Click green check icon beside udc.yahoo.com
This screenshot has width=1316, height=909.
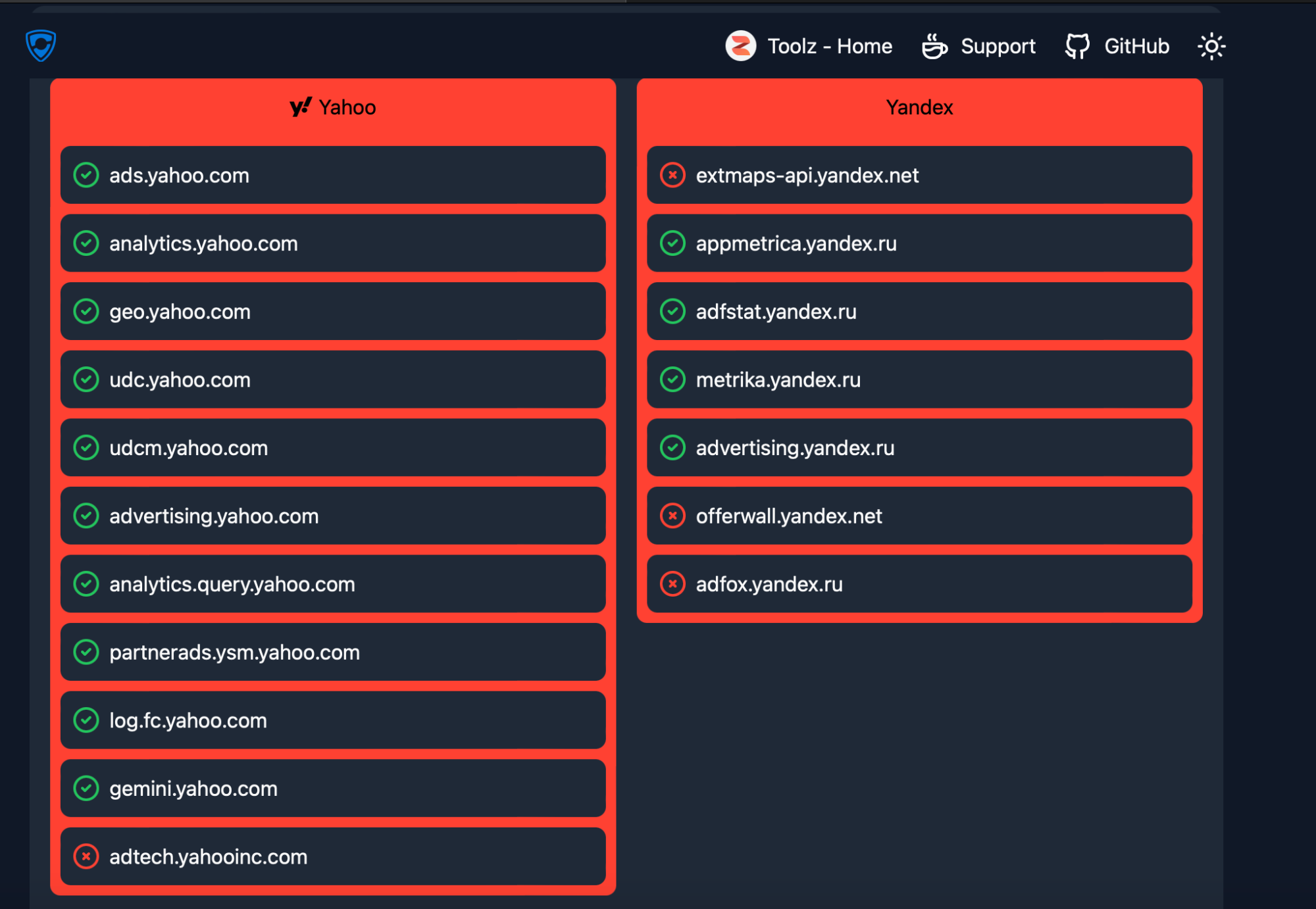pyautogui.click(x=86, y=379)
